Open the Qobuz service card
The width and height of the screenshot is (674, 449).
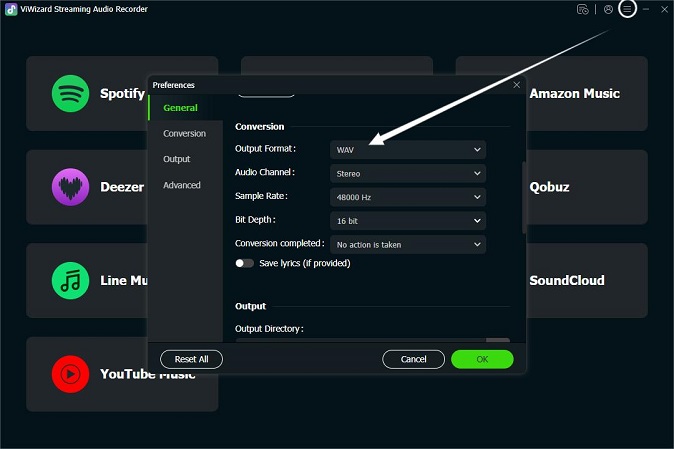point(587,187)
